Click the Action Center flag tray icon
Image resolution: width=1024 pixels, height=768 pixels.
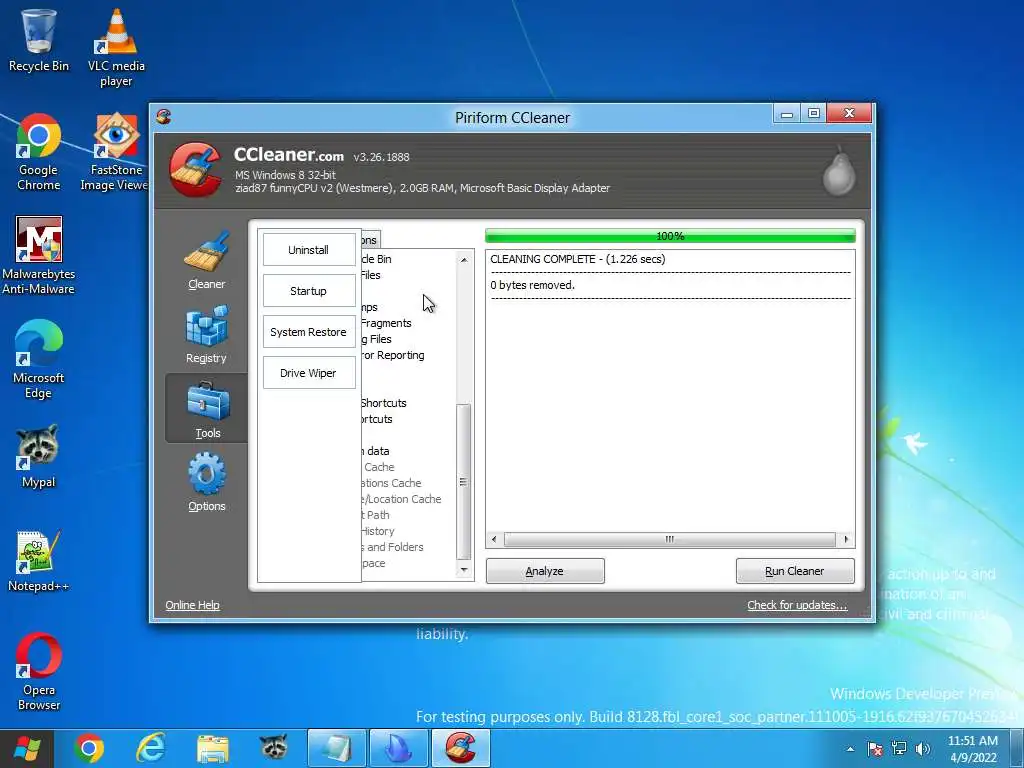[875, 749]
